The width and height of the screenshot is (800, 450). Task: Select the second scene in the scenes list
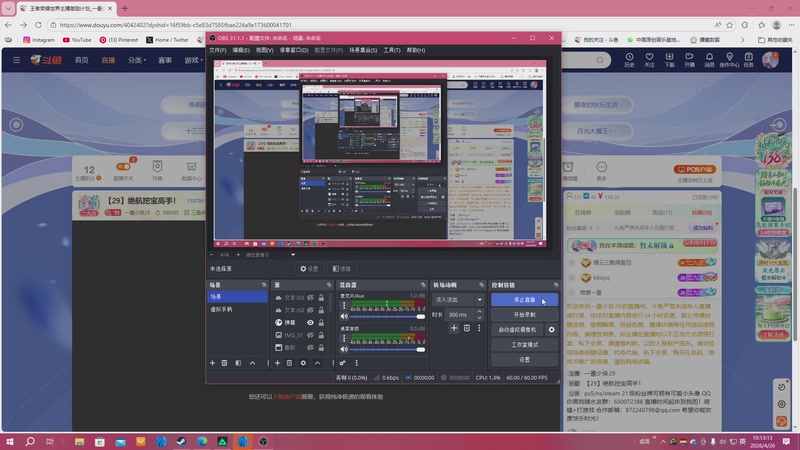[x=237, y=309]
